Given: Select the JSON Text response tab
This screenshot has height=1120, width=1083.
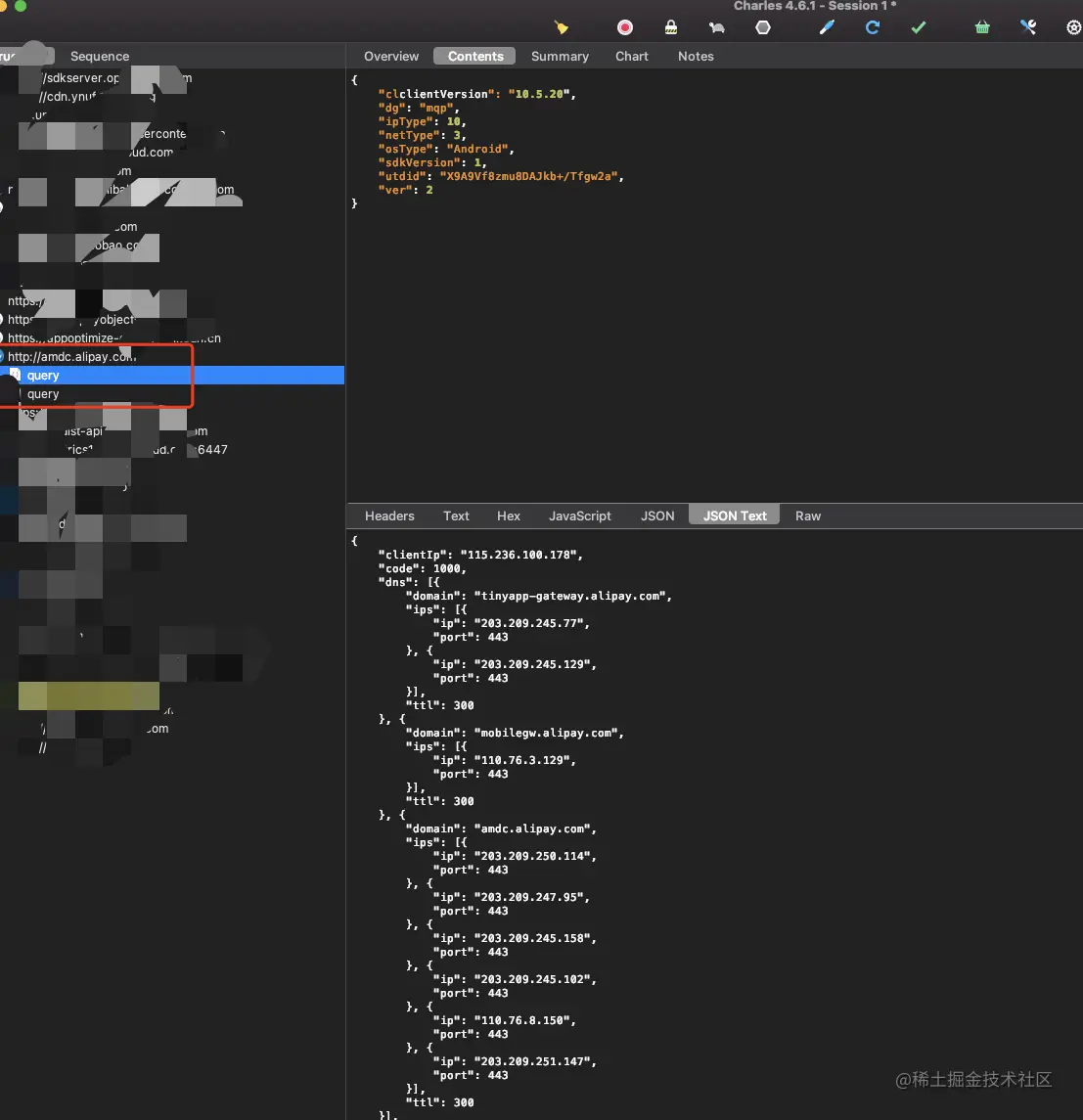Looking at the screenshot, I should [x=735, y=515].
